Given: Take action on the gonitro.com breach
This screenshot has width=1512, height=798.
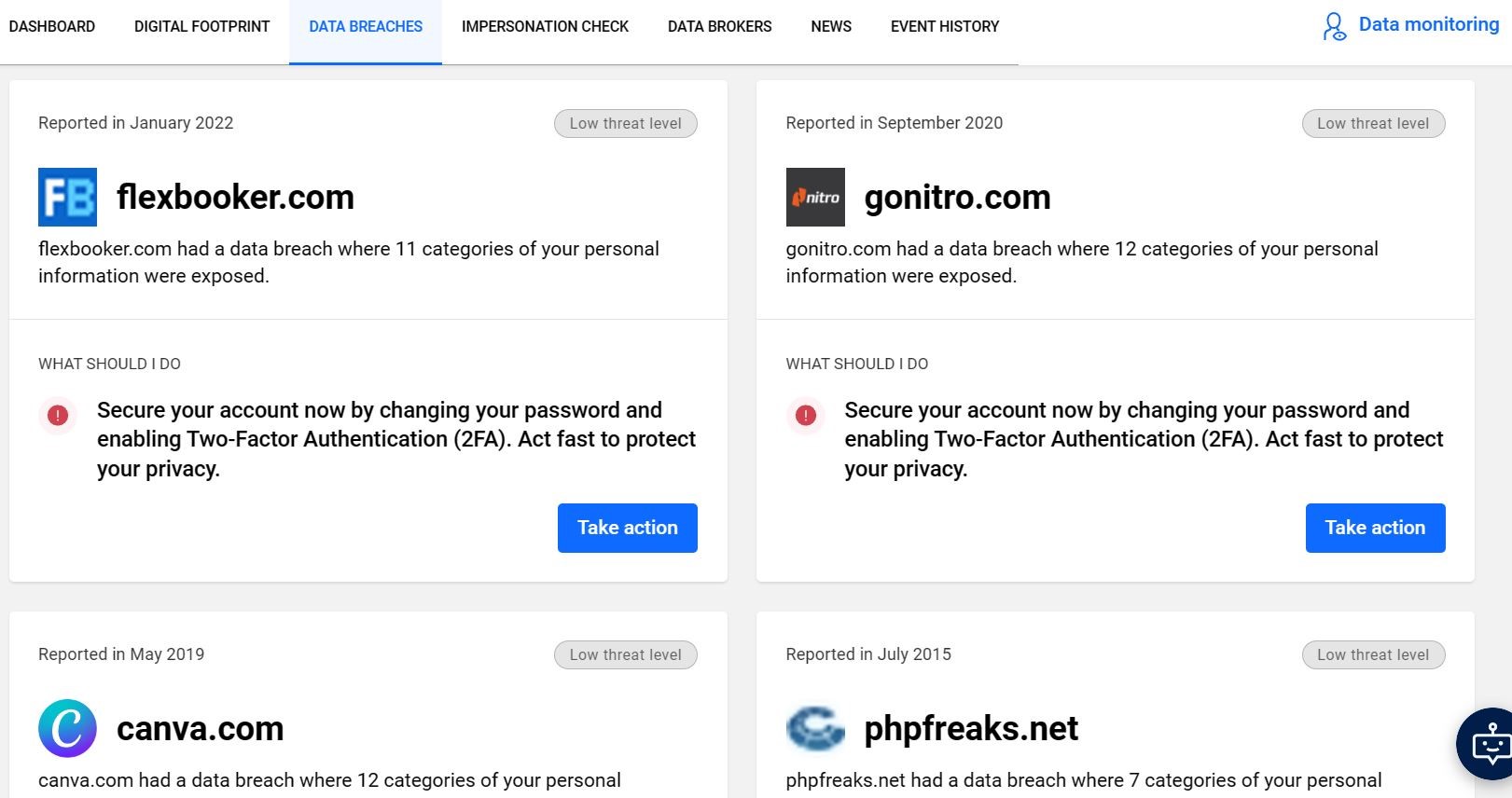Looking at the screenshot, I should (x=1376, y=528).
